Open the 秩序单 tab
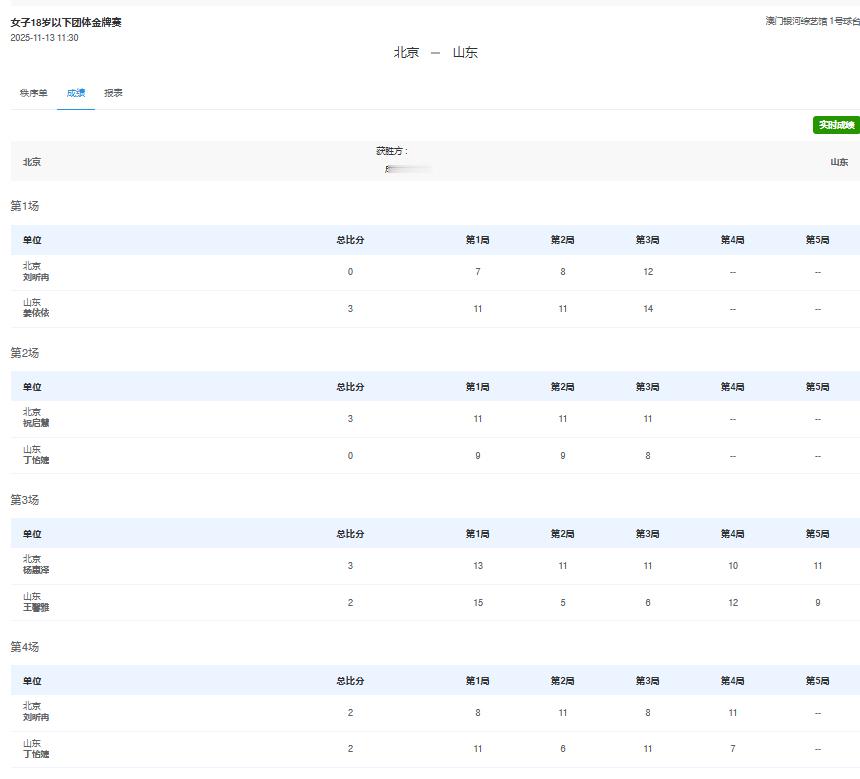860x779 pixels. 33,93
